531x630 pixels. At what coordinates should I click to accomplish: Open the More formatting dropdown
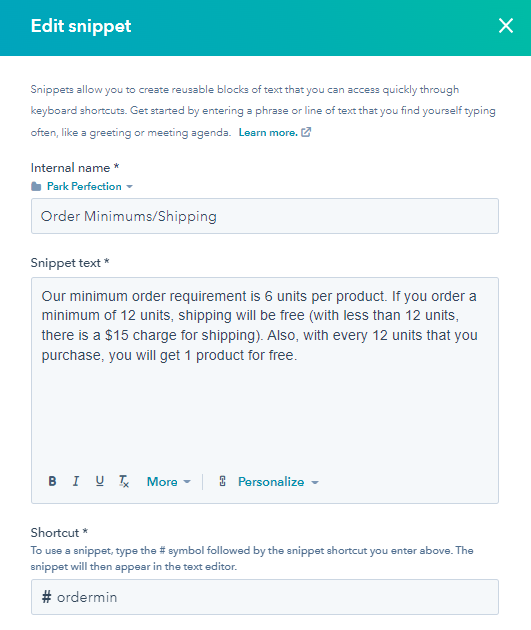tap(169, 481)
